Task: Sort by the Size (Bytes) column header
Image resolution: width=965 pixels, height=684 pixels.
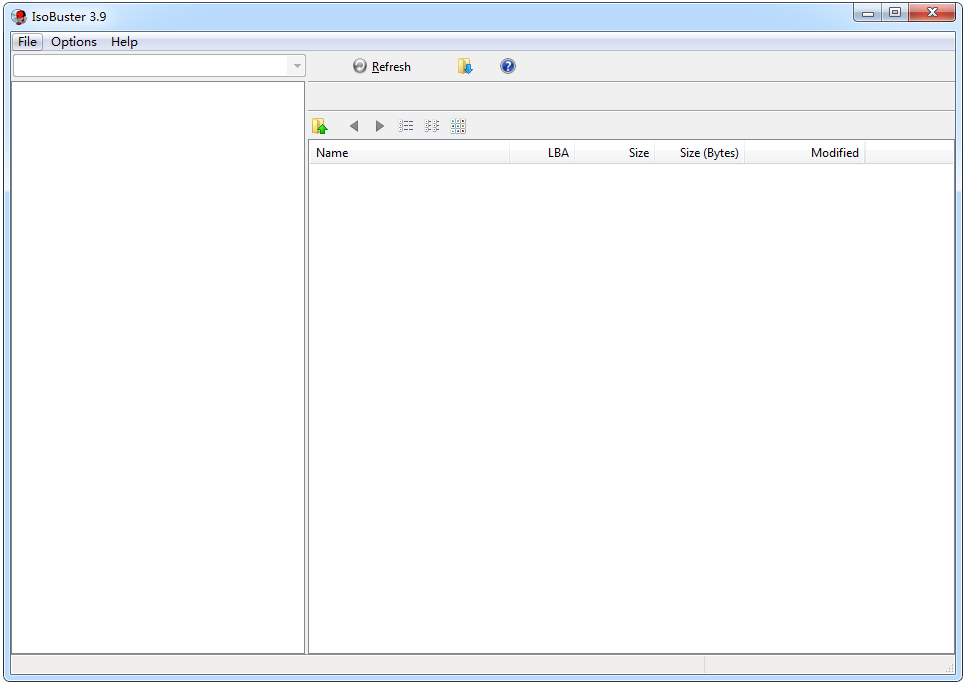Action: coord(700,153)
